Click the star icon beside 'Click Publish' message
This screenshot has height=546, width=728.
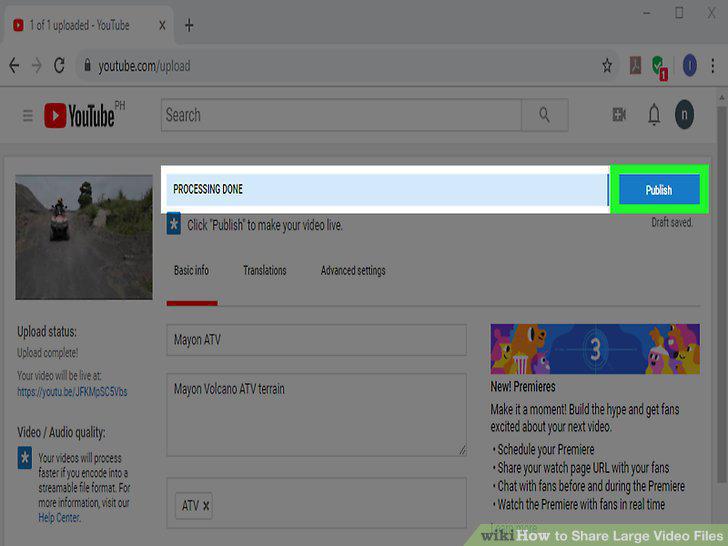tap(174, 225)
